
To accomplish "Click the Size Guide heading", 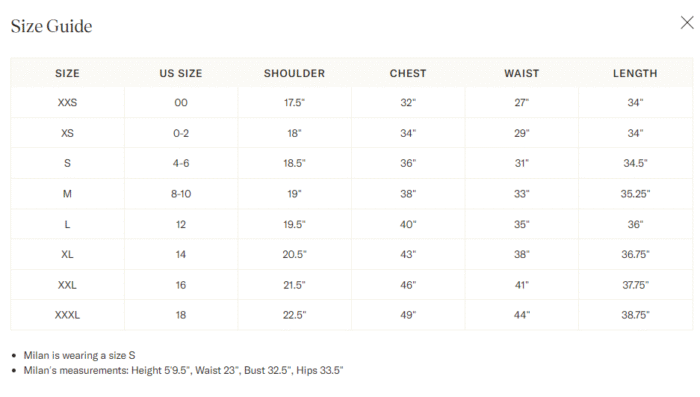I will [x=51, y=26].
